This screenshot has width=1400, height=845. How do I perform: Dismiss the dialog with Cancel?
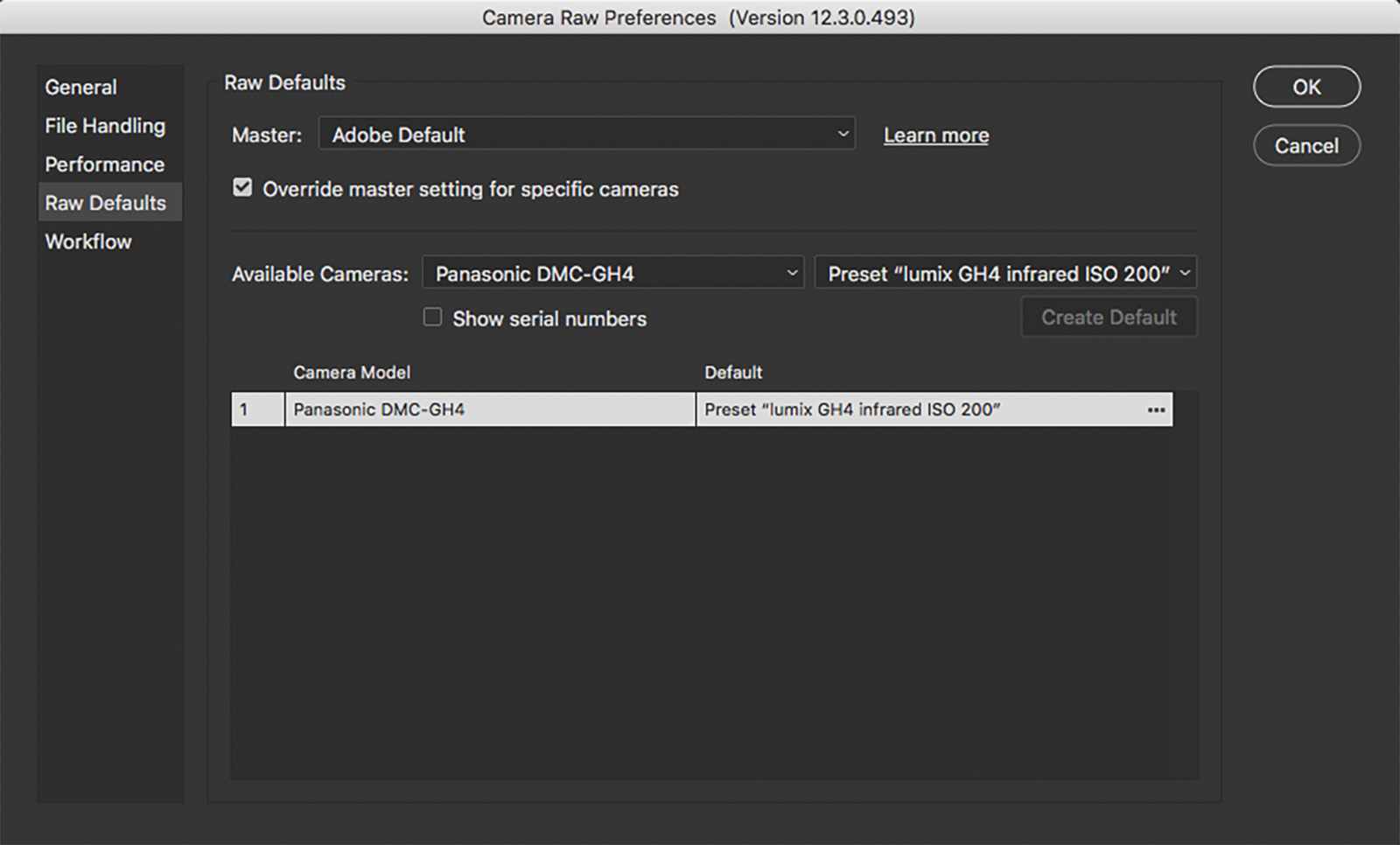pyautogui.click(x=1306, y=145)
